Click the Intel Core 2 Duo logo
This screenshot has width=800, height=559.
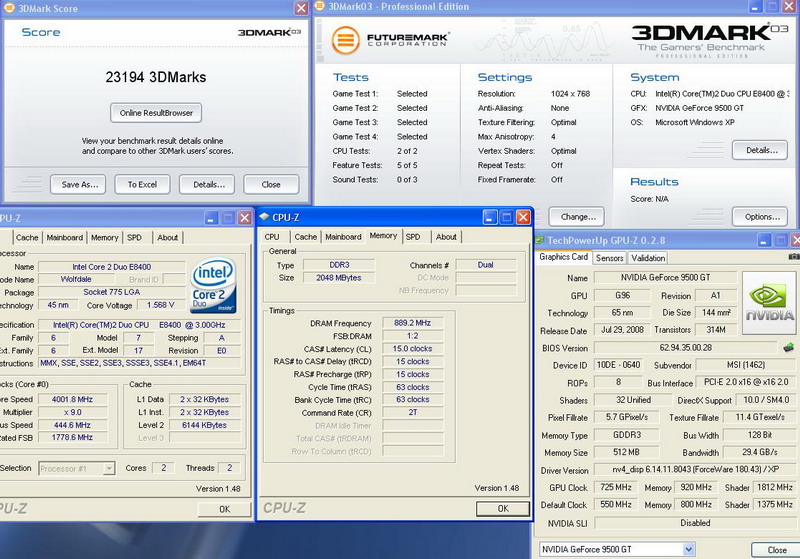(x=214, y=285)
